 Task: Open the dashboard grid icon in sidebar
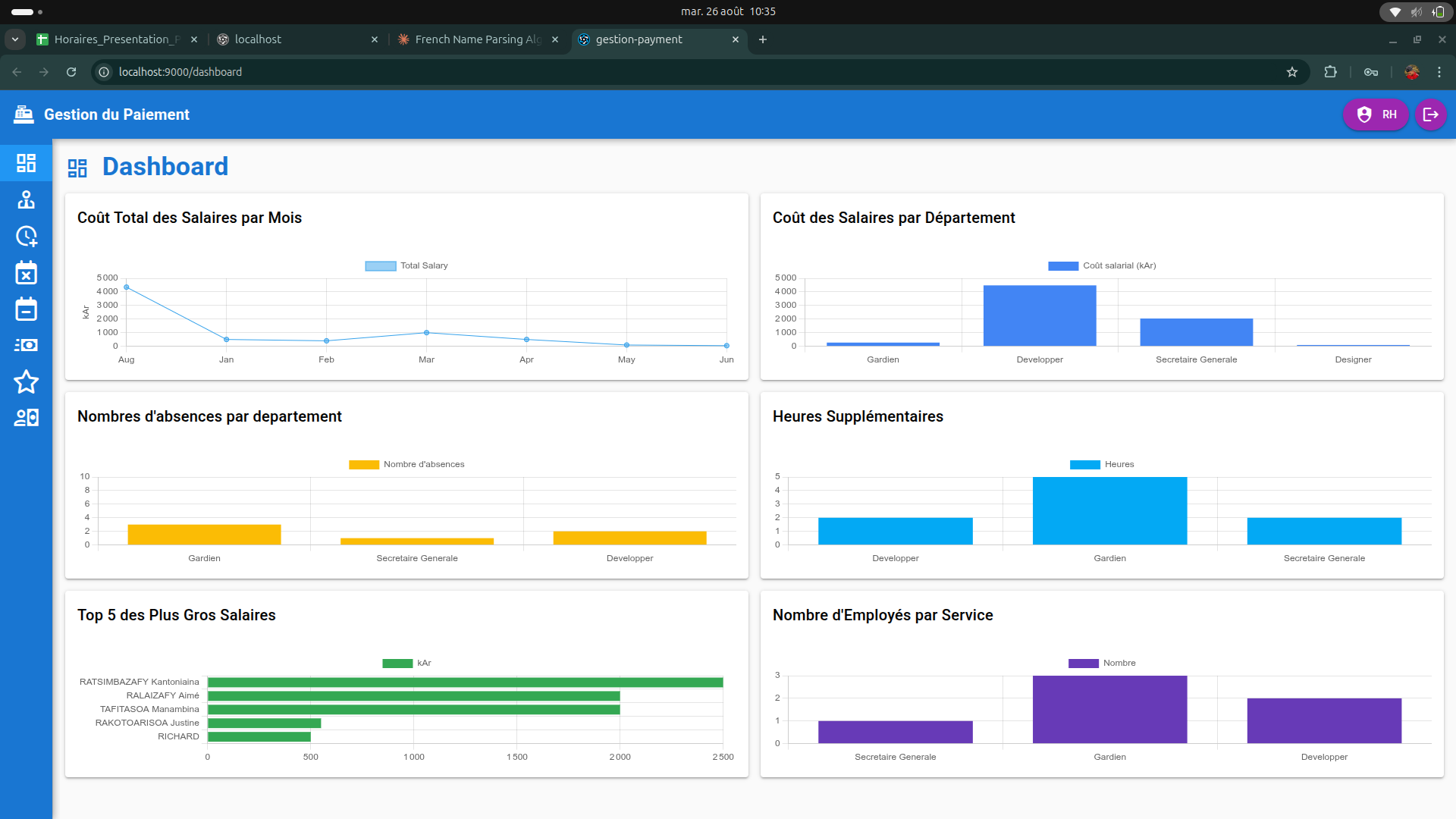tap(26, 163)
